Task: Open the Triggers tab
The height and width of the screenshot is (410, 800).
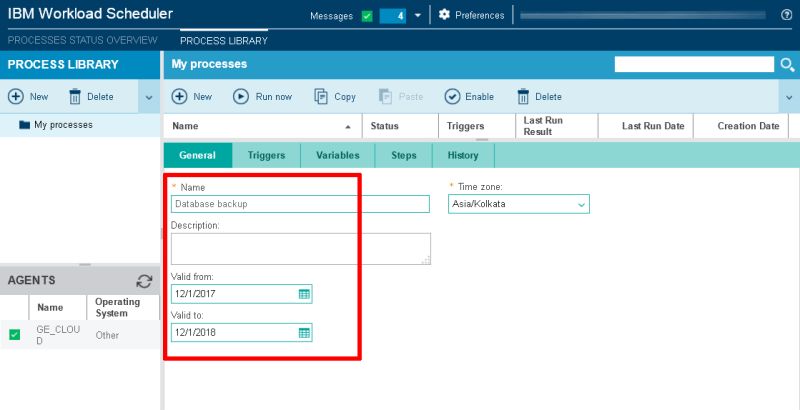Action: (266, 156)
